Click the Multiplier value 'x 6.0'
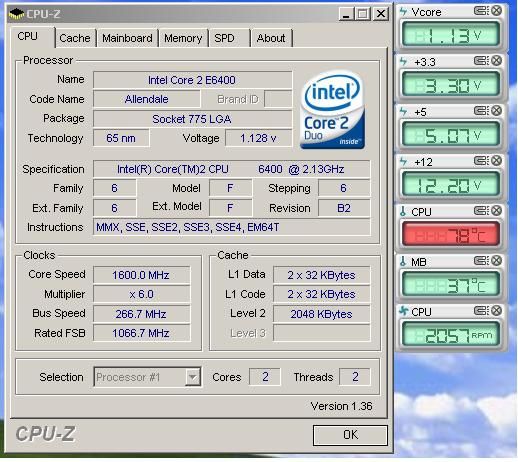Image resolution: width=518 pixels, height=462 pixels. pos(141,294)
